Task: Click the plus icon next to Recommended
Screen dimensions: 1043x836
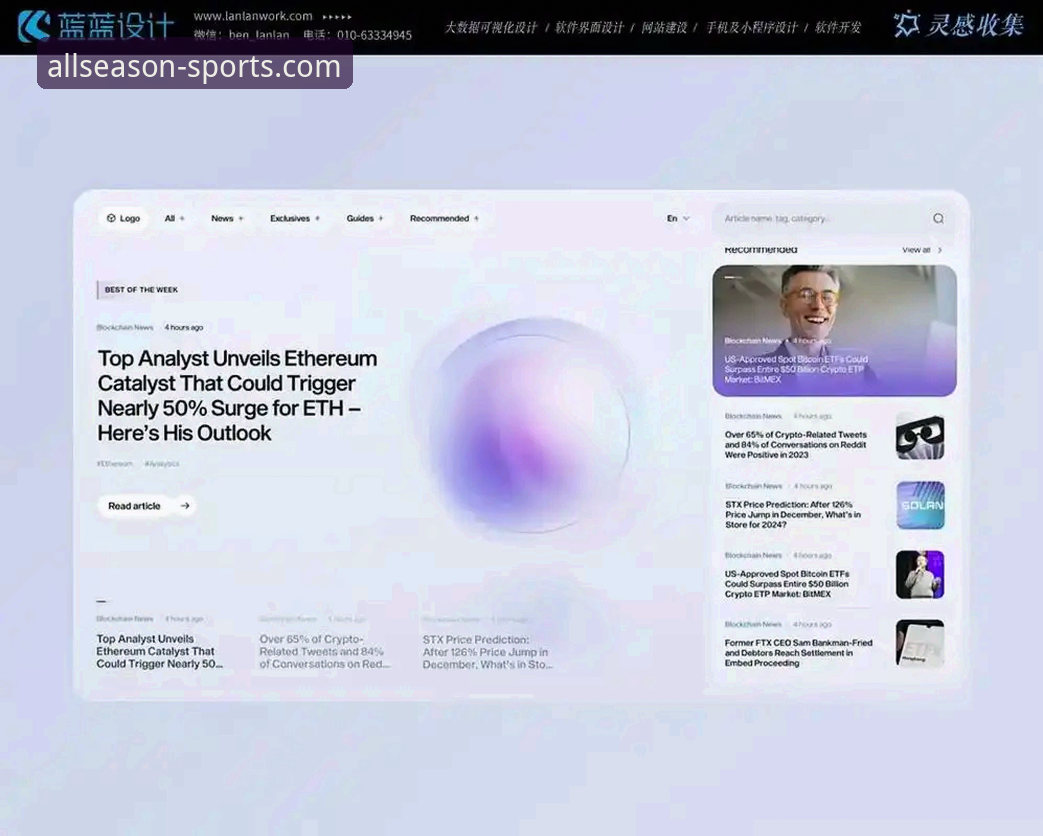Action: tap(476, 219)
